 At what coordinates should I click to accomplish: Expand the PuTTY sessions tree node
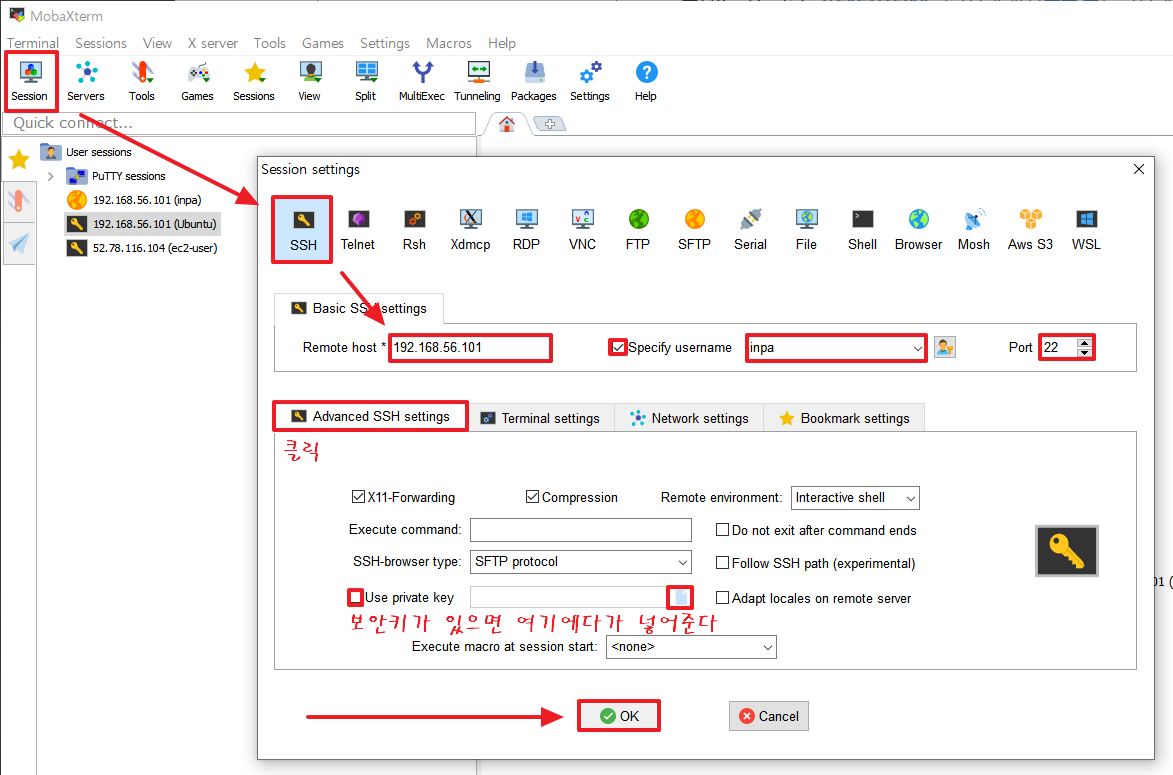click(51, 177)
